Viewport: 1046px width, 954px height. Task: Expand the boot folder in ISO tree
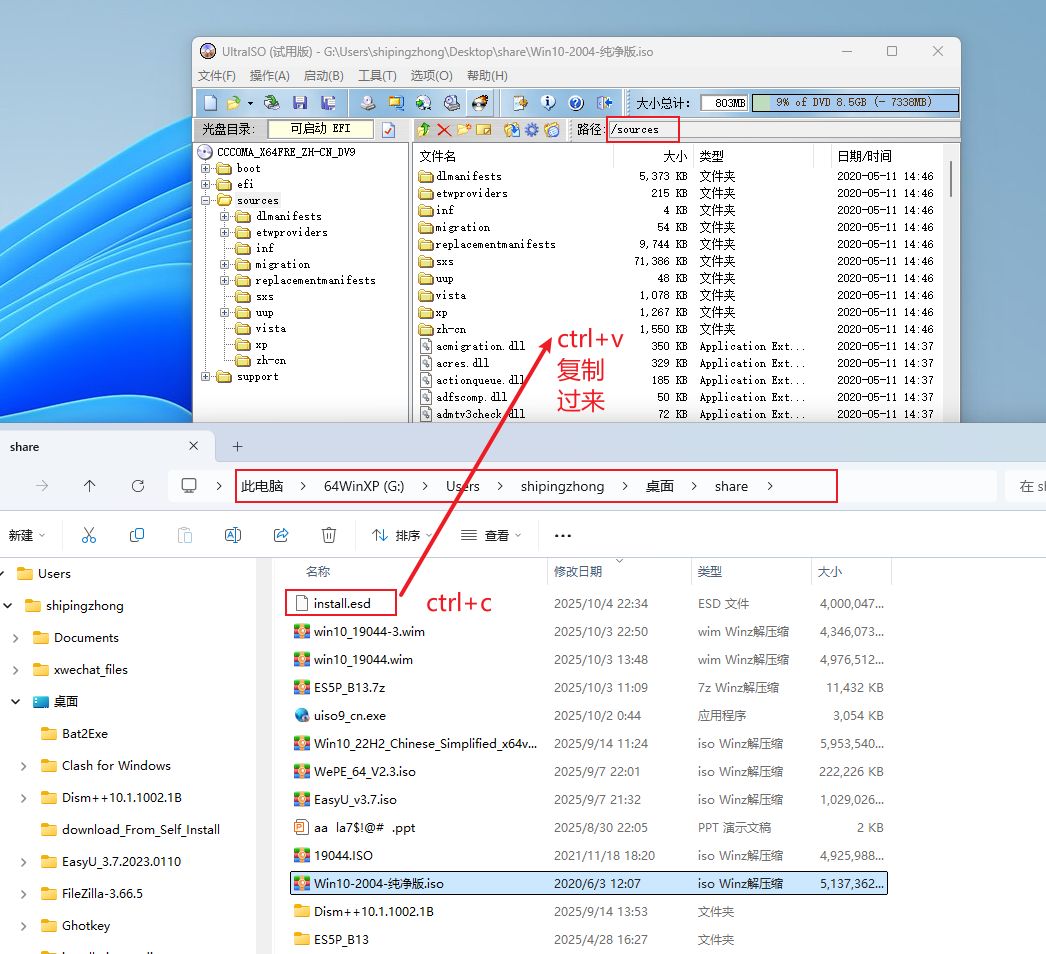pyautogui.click(x=206, y=169)
